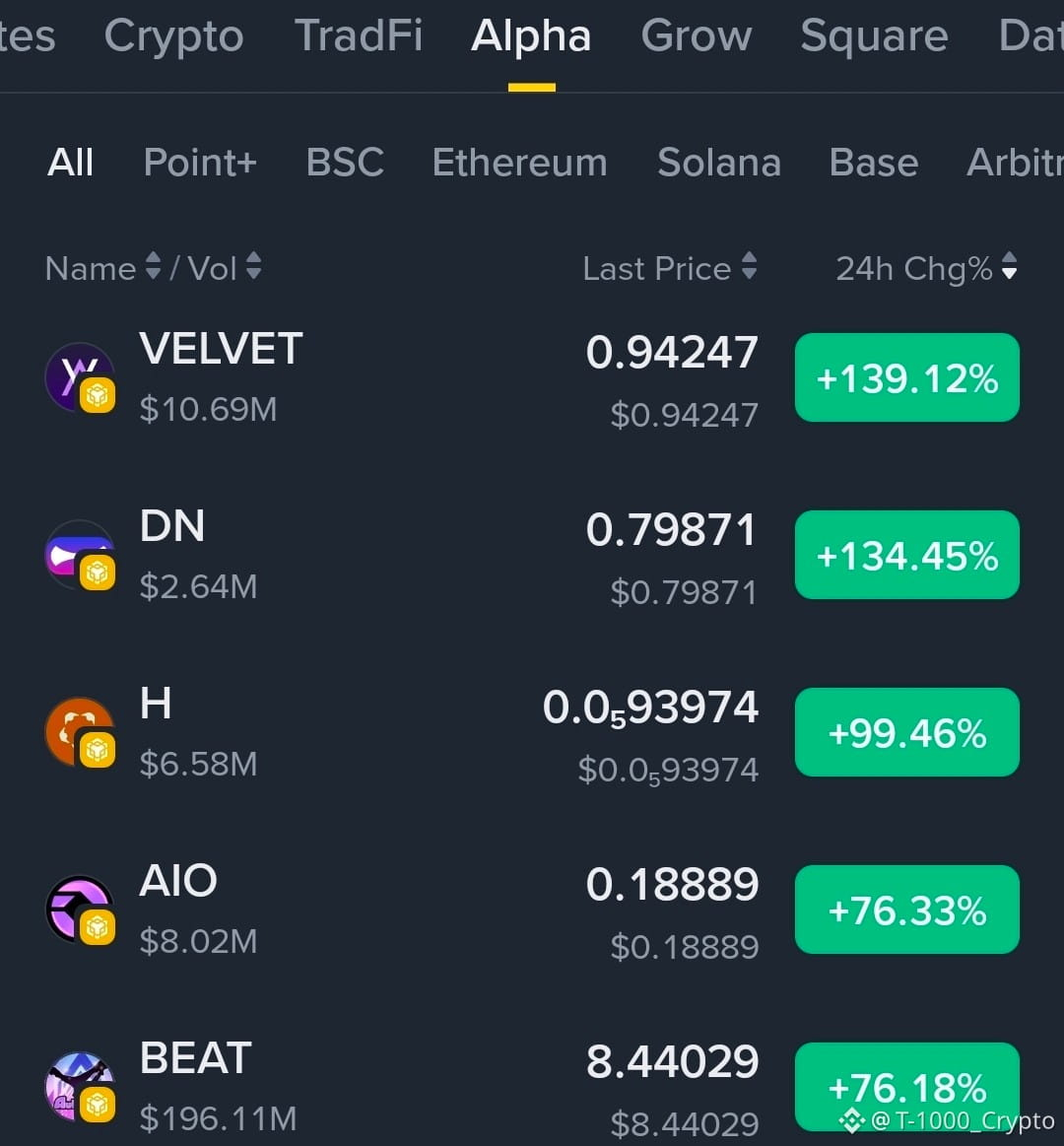Click VELVET +139.12% change button
Image resolution: width=1064 pixels, height=1146 pixels.
tap(907, 377)
